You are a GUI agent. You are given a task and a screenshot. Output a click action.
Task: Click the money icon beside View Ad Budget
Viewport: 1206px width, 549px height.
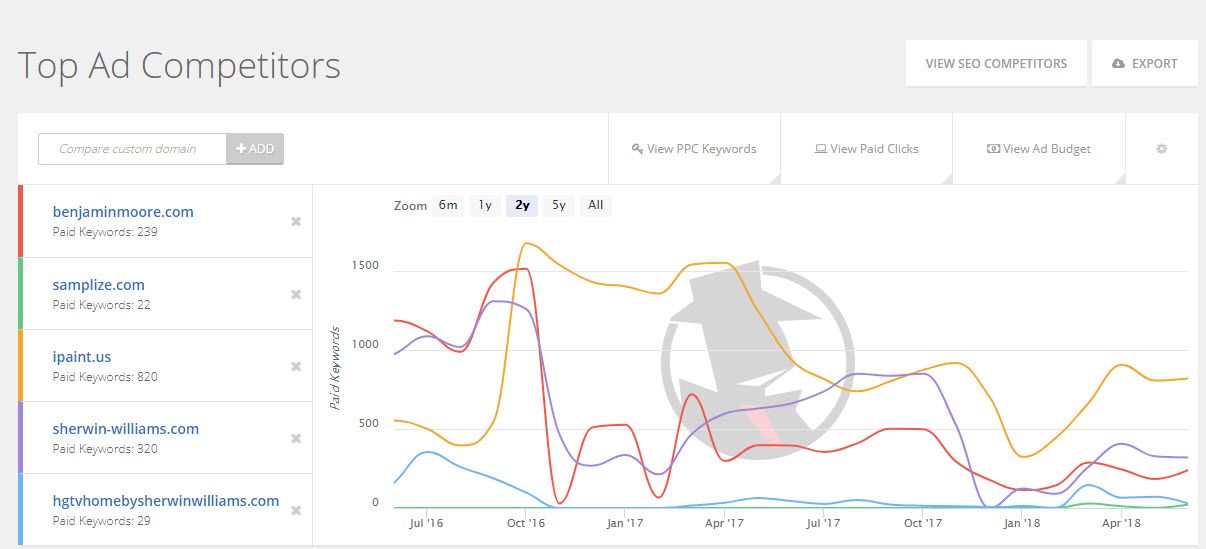(x=993, y=149)
